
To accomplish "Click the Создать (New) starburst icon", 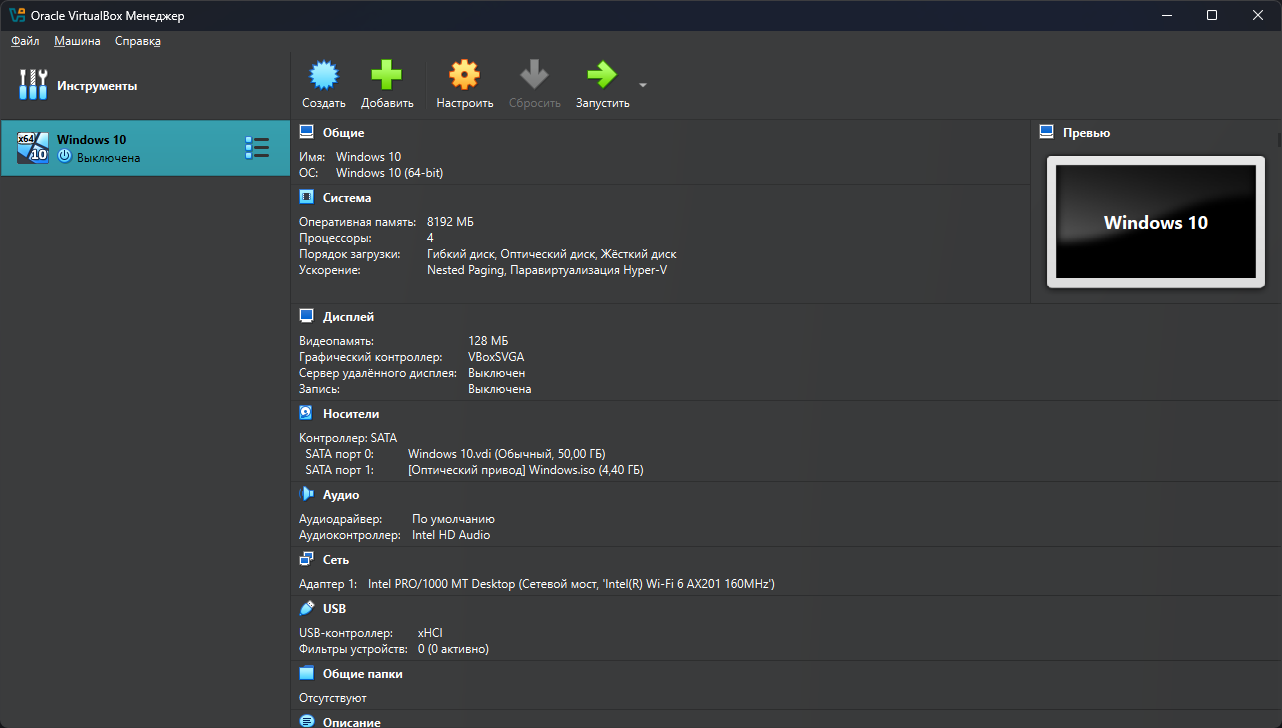I will tap(324, 75).
